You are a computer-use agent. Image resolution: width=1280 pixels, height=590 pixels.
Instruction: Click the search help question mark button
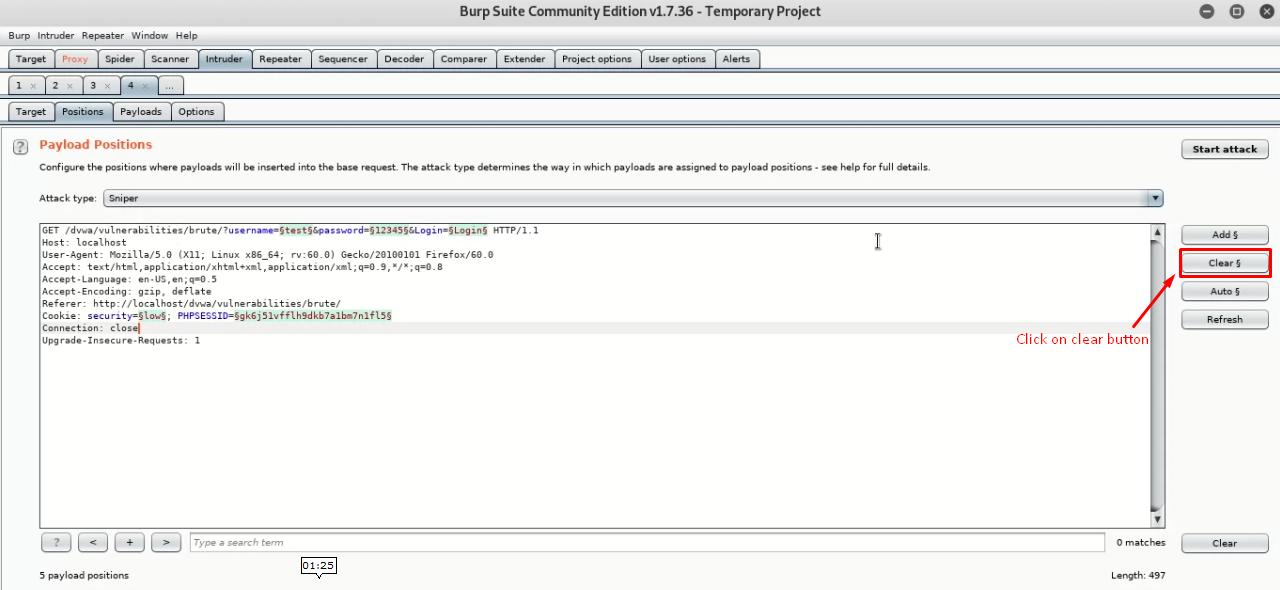[56, 542]
